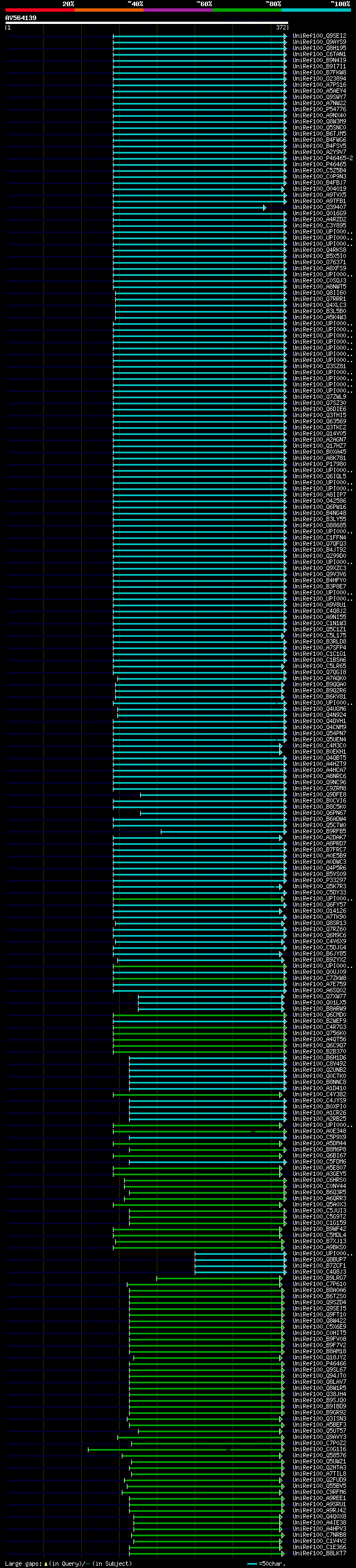Click the cyan ~100% identity legend segment

coord(316,10)
